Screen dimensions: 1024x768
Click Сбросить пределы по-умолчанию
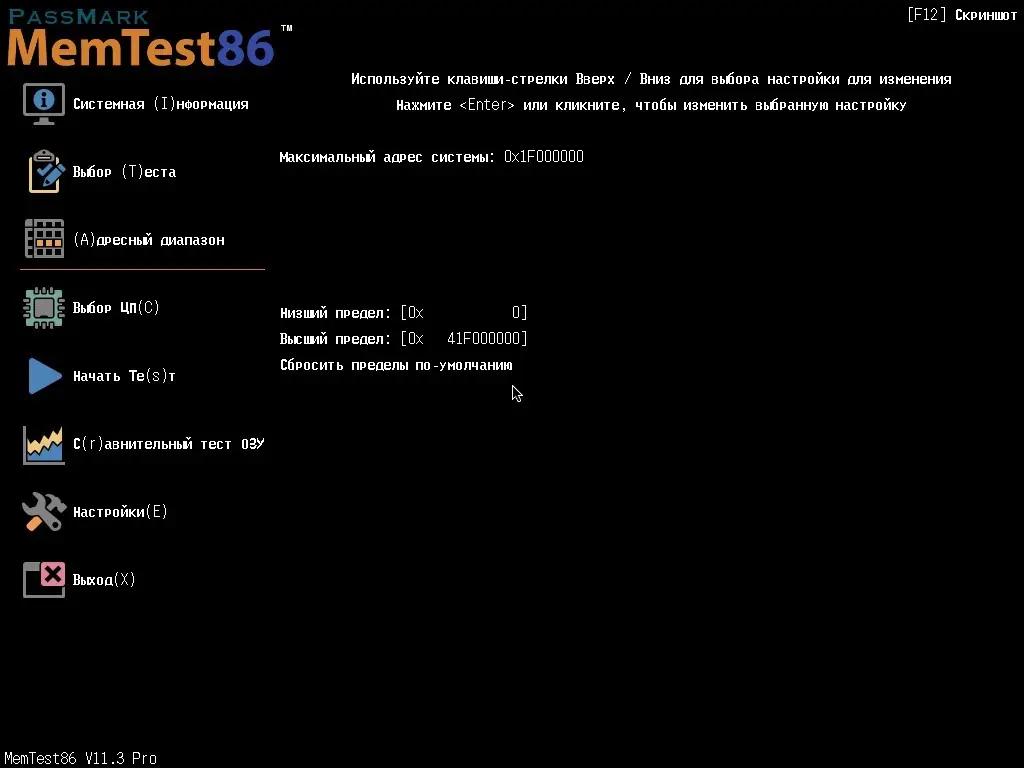pyautogui.click(x=396, y=365)
